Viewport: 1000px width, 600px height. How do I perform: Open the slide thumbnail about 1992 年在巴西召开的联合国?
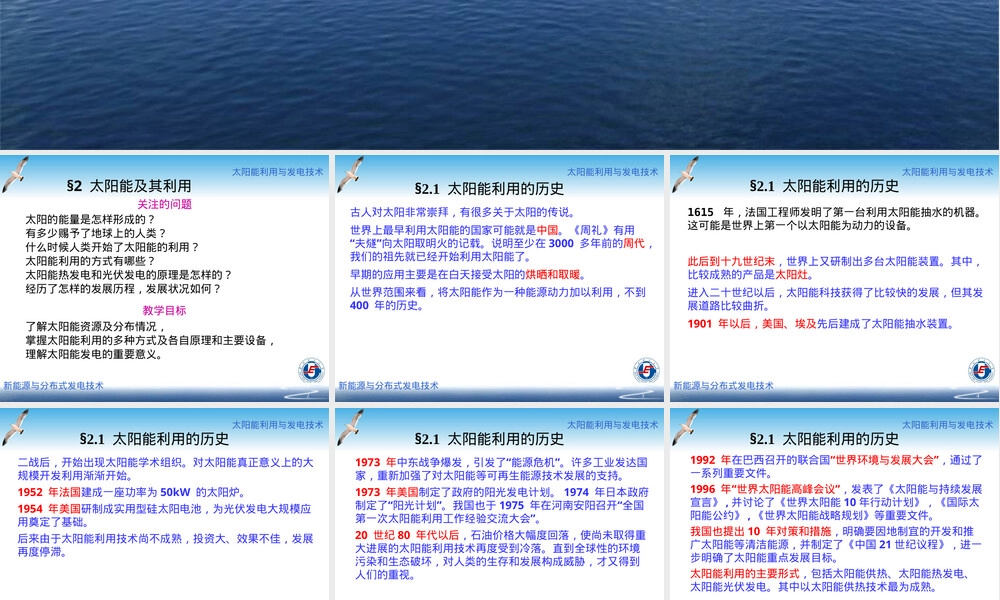pyautogui.click(x=835, y=504)
